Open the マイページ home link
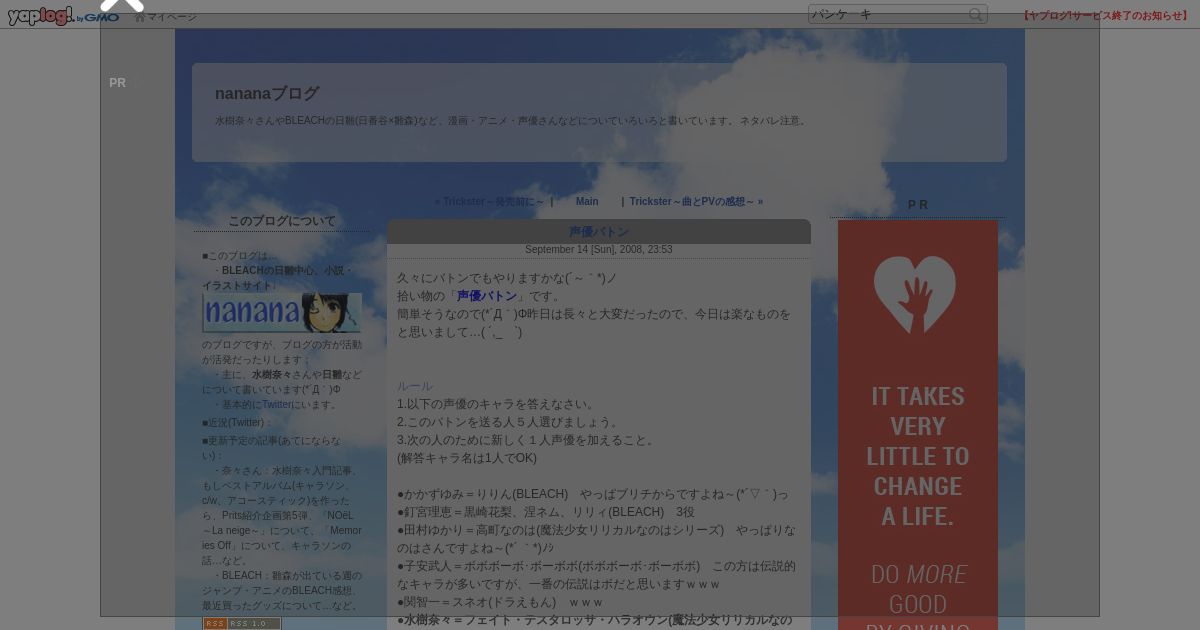 point(166,17)
